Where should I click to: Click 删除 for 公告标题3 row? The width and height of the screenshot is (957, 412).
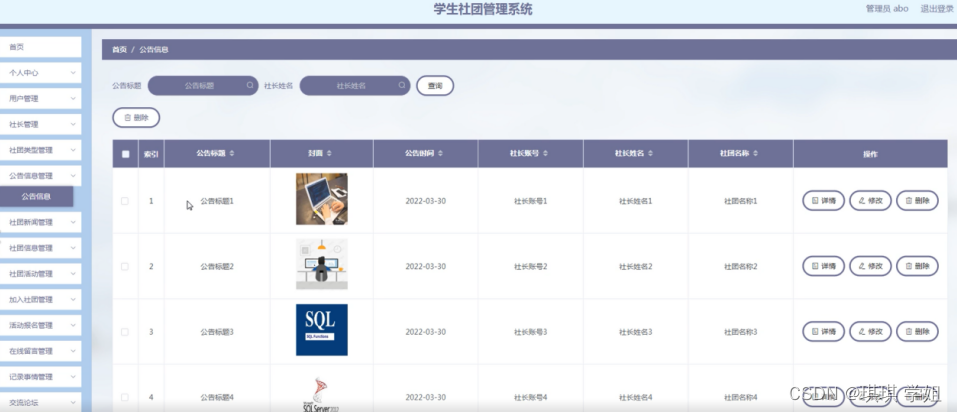pos(917,331)
